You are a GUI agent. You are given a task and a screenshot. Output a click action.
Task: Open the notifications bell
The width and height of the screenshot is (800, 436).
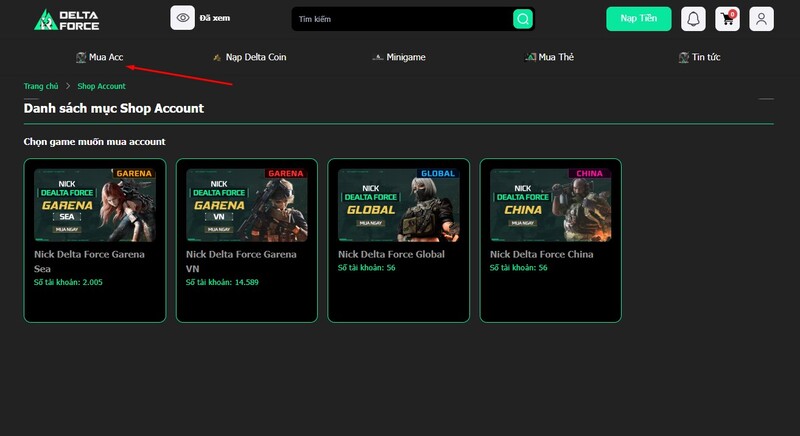coord(693,19)
